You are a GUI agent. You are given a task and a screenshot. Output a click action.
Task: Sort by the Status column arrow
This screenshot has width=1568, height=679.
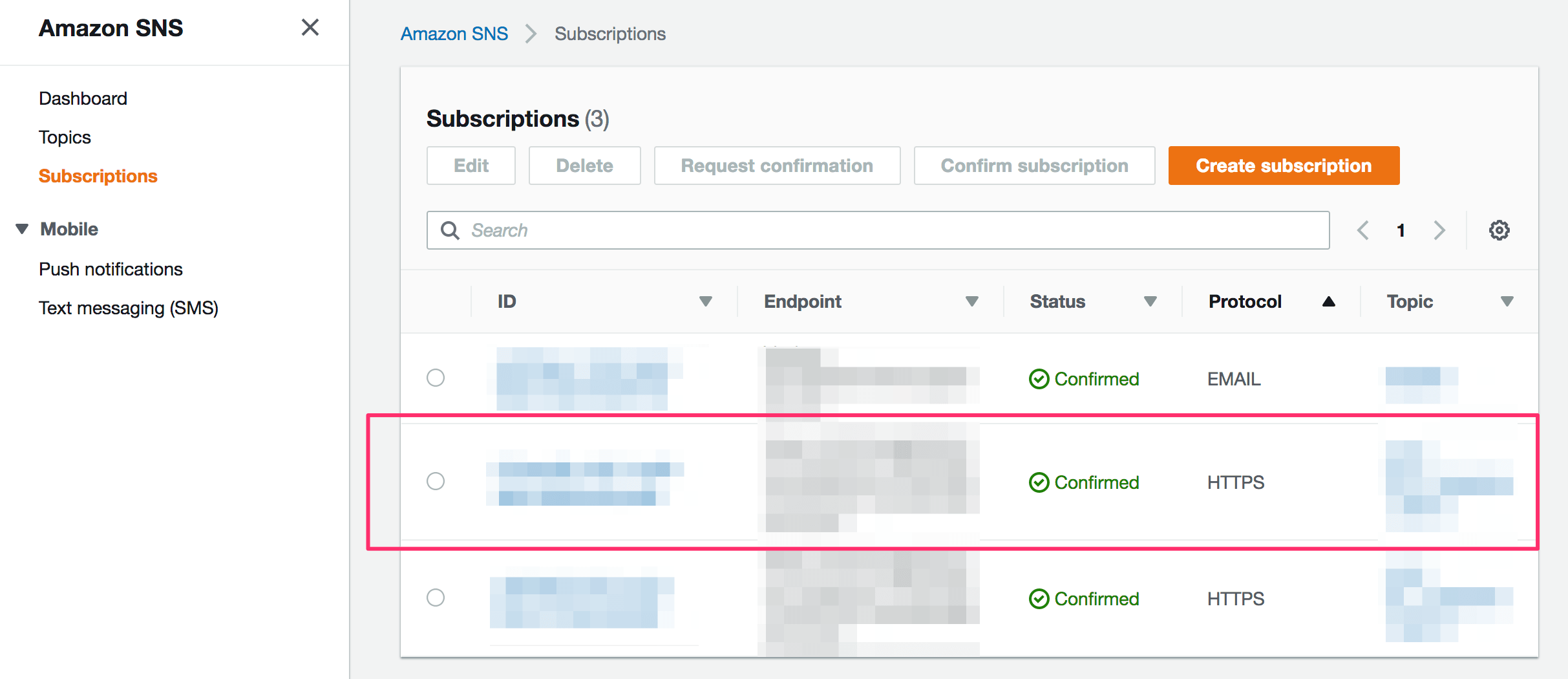click(1150, 301)
